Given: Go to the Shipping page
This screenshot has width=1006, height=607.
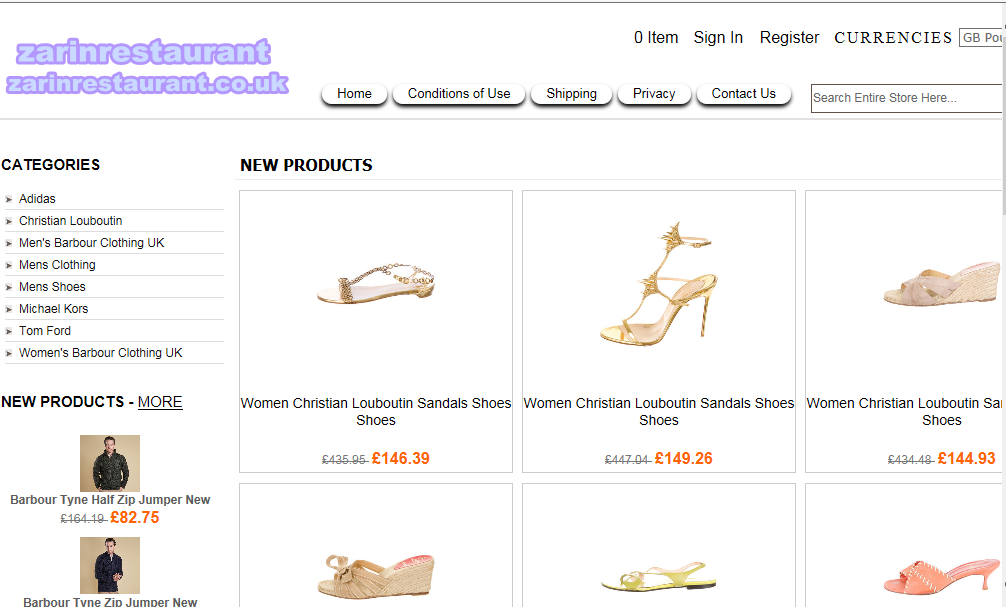Looking at the screenshot, I should pos(571,94).
